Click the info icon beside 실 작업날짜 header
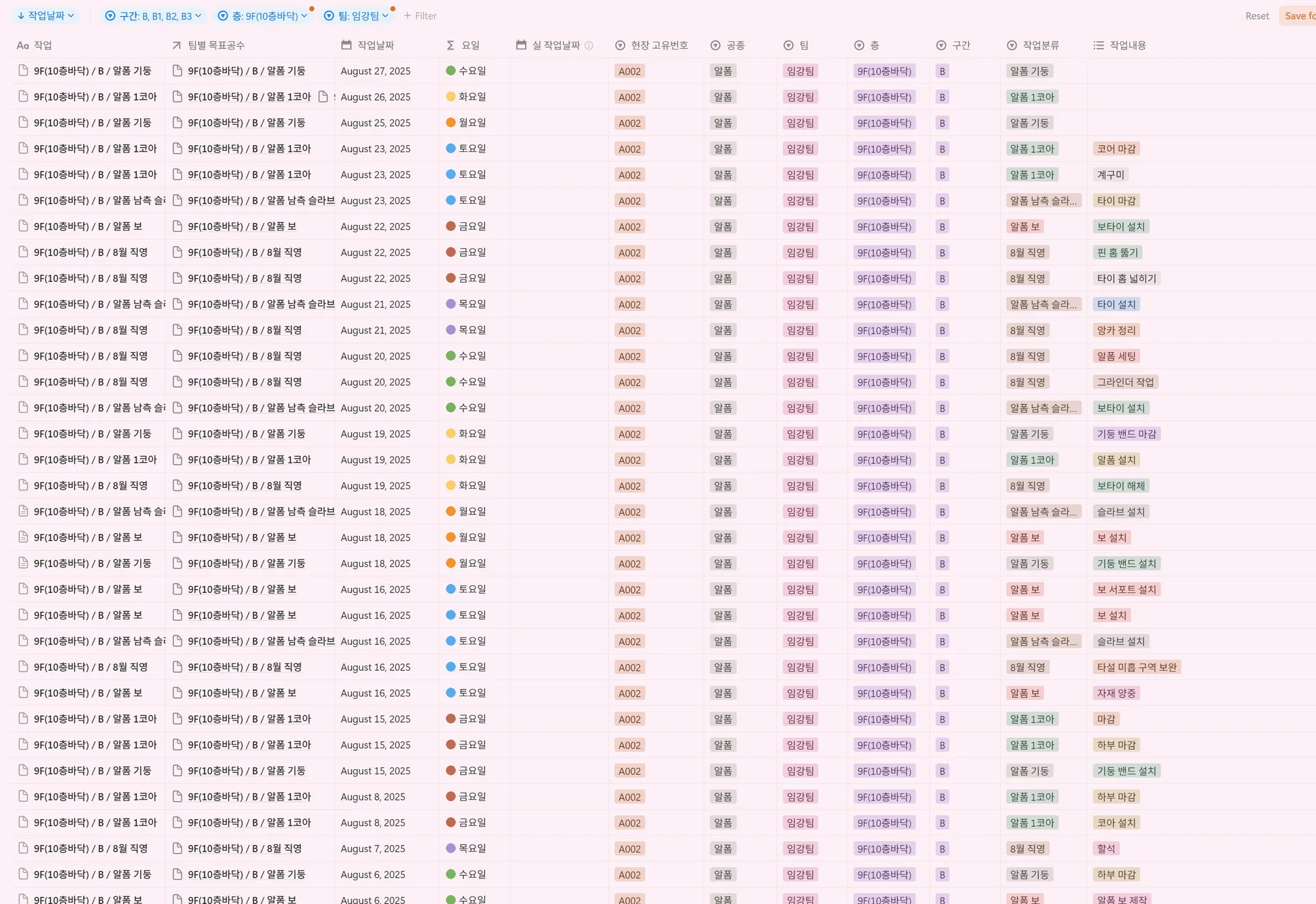 click(589, 46)
